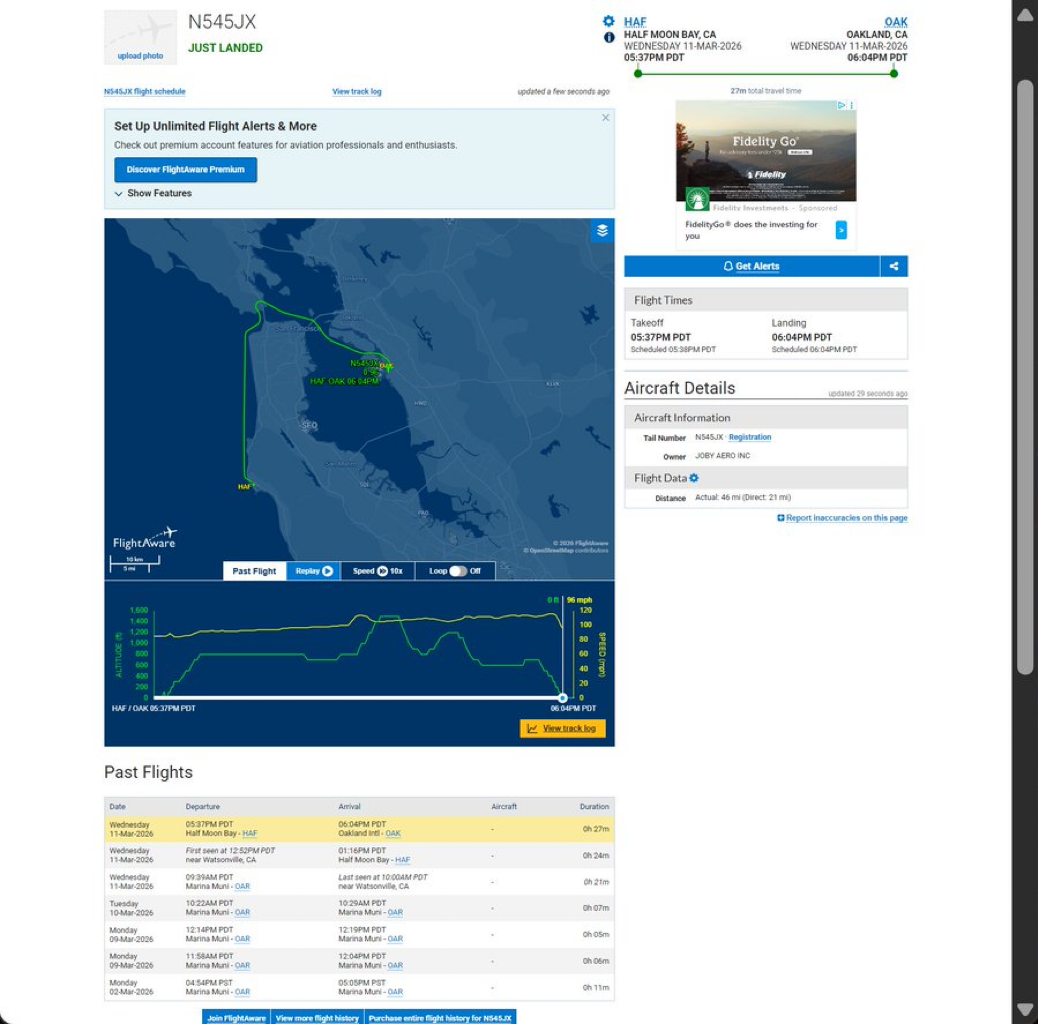Click Discover FlightAware Premium button
The height and width of the screenshot is (1024, 1038).
point(185,169)
